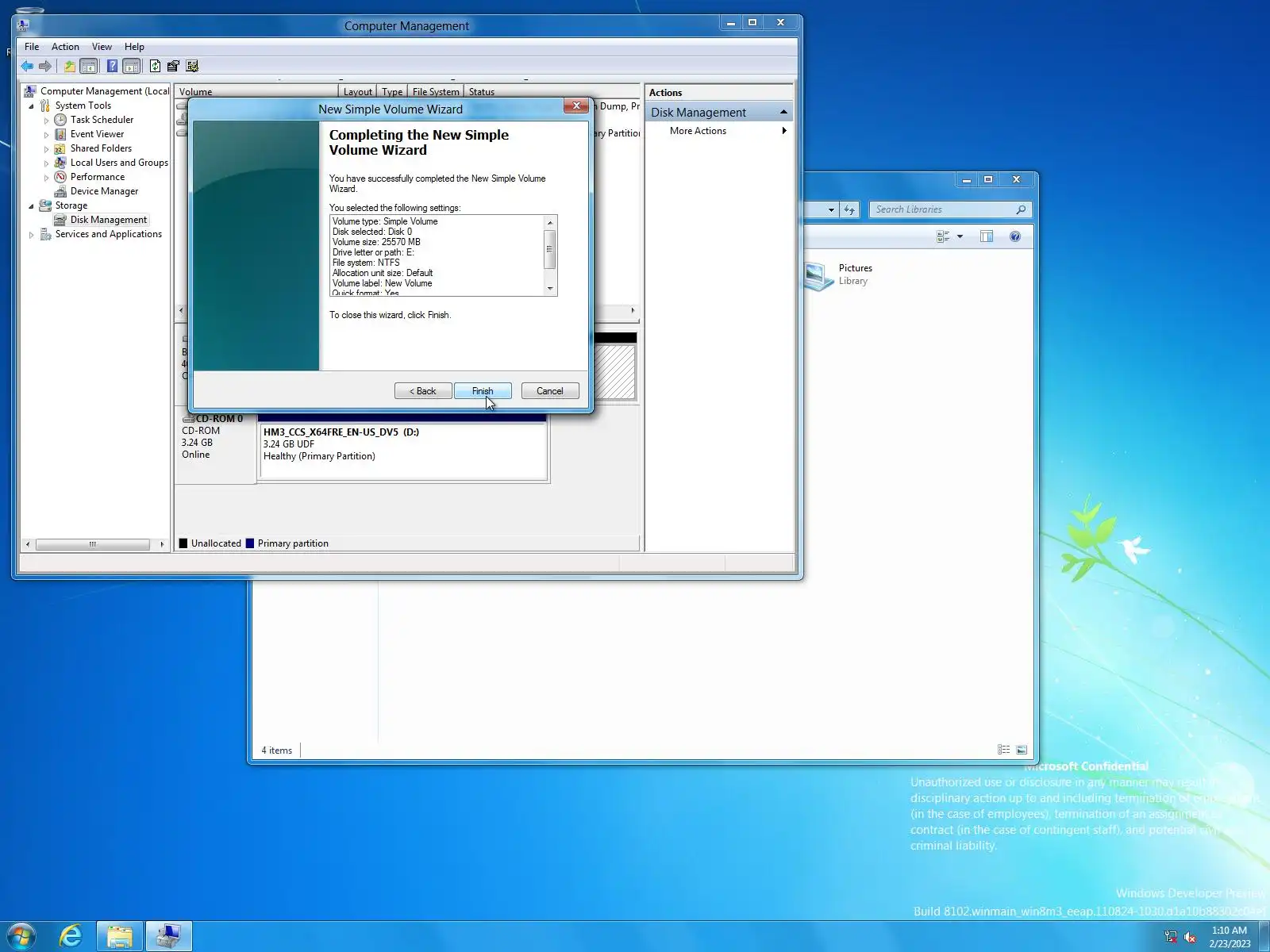
Task: Click Finish to complete the wizard
Action: pos(483,391)
